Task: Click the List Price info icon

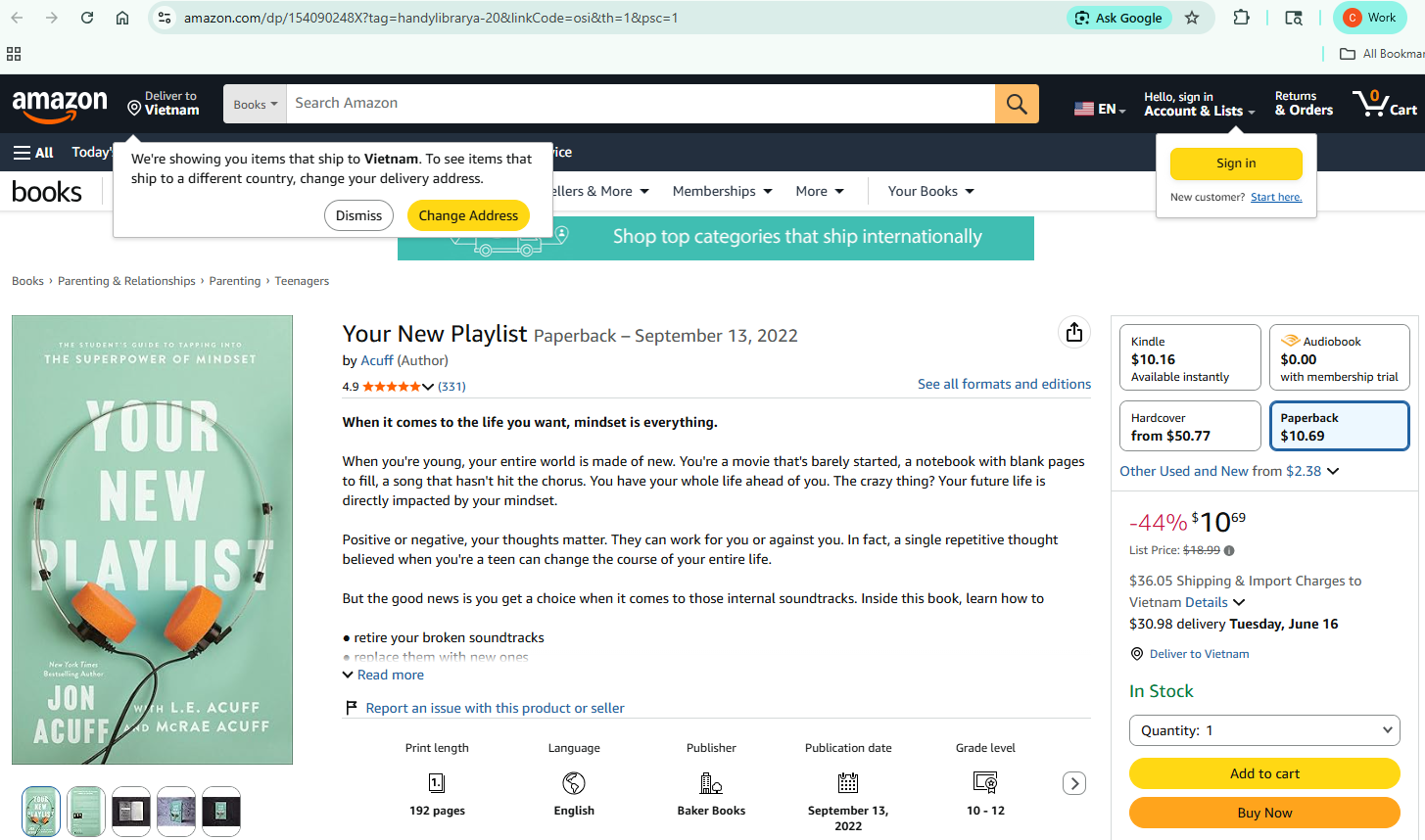Action: [x=1229, y=550]
